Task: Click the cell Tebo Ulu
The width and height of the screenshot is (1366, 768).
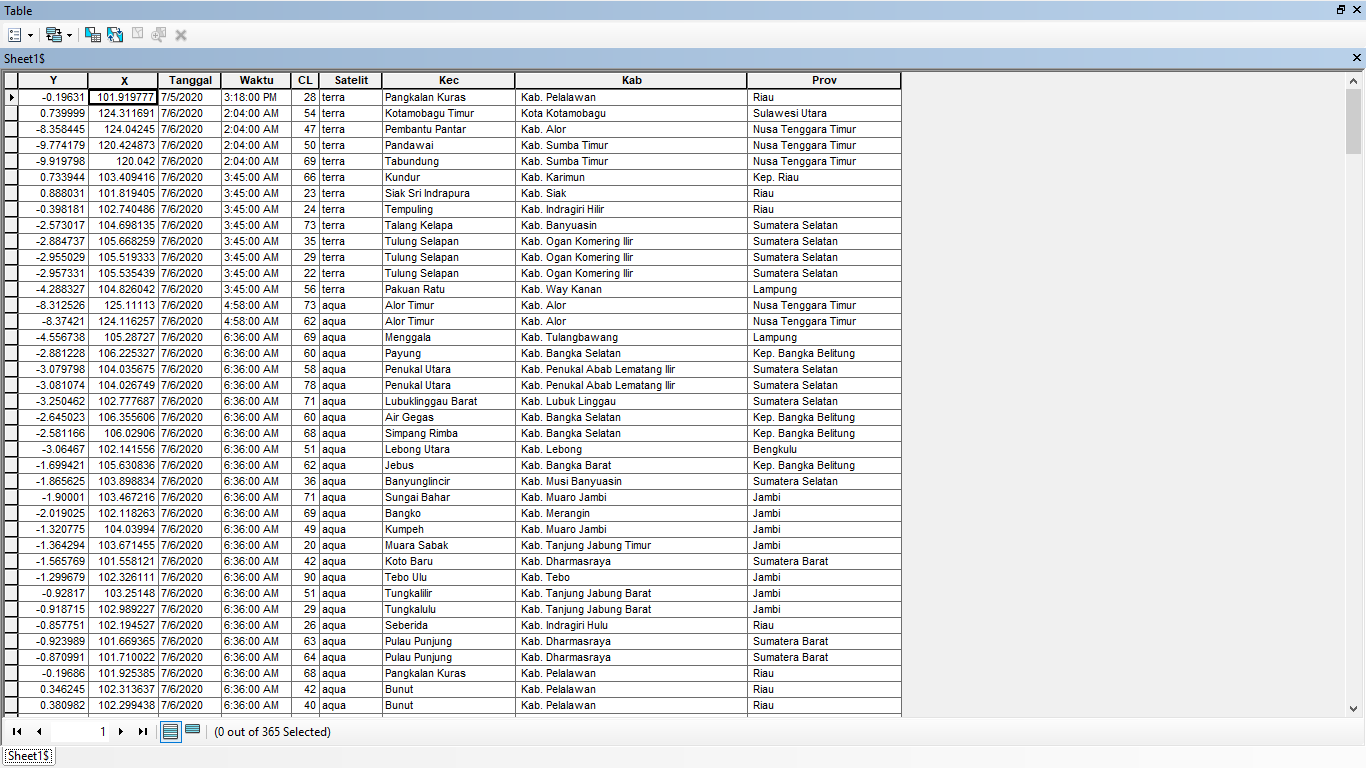Action: click(x=449, y=577)
